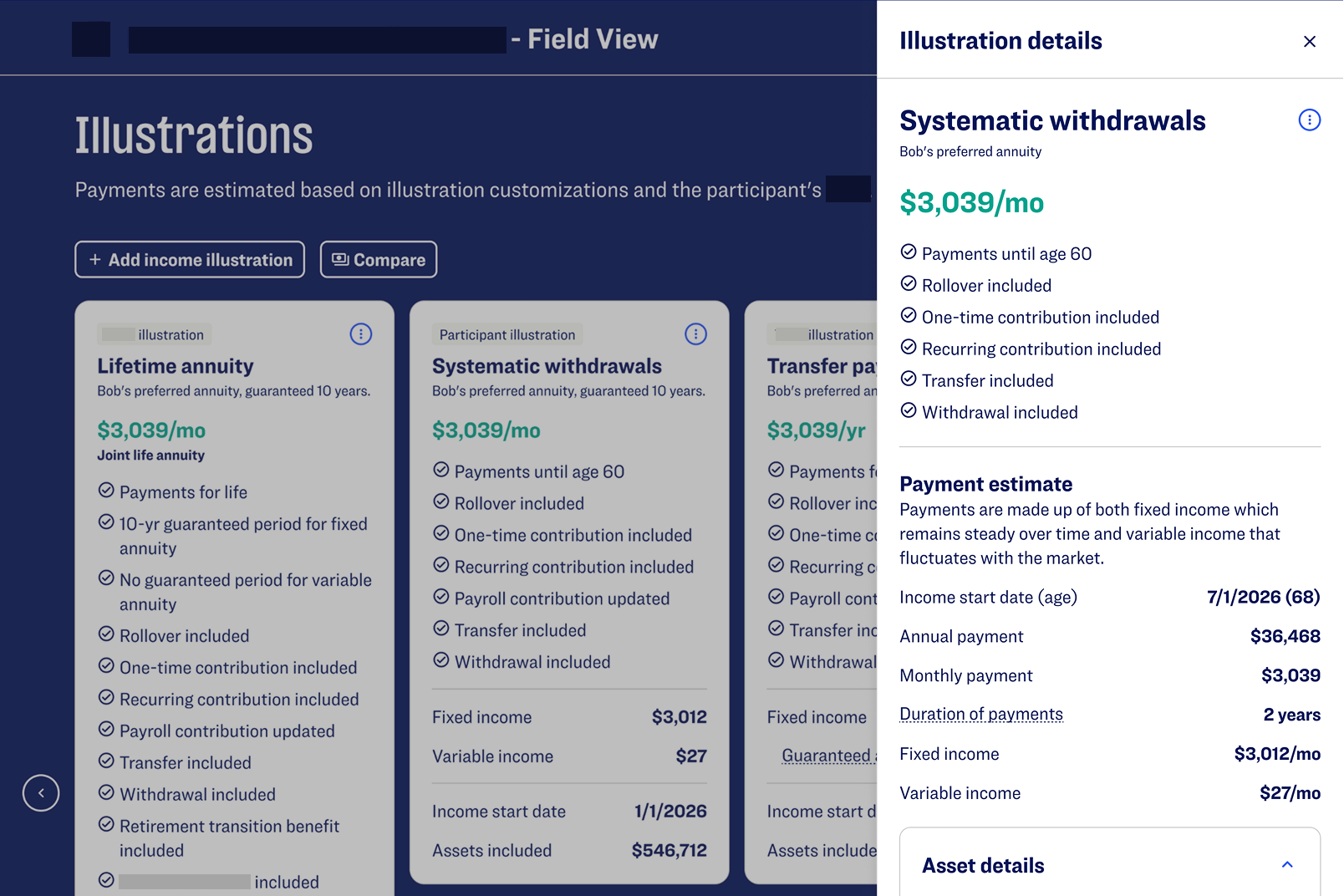
Task: Click the 2 years duration value
Action: [x=1291, y=715]
